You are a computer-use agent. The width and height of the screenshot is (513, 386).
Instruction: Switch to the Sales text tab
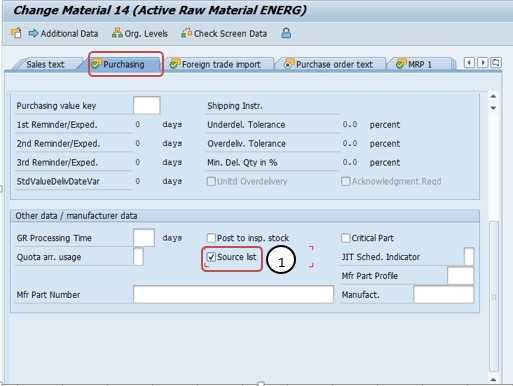pyautogui.click(x=45, y=64)
